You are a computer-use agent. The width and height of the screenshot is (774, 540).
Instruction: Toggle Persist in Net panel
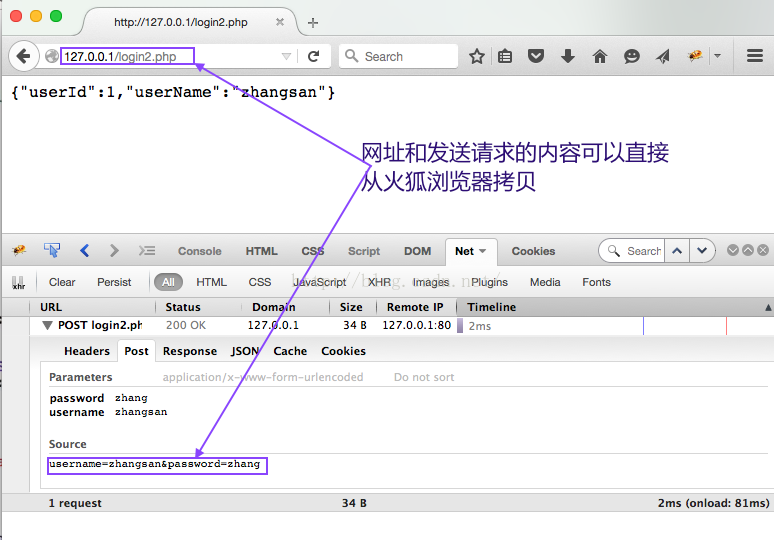[x=114, y=282]
